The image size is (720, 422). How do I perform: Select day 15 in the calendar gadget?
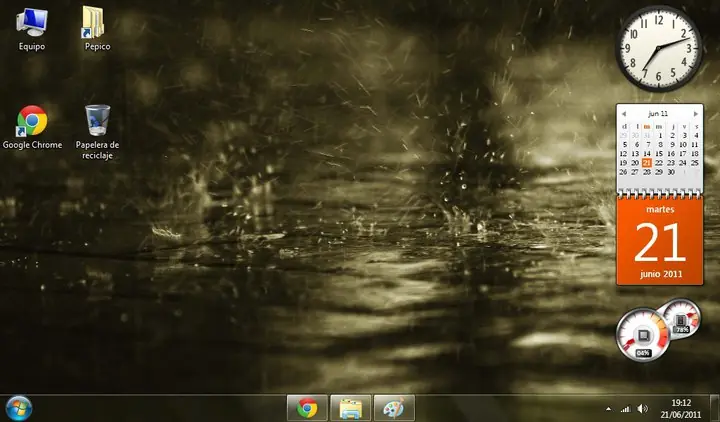tap(659, 153)
